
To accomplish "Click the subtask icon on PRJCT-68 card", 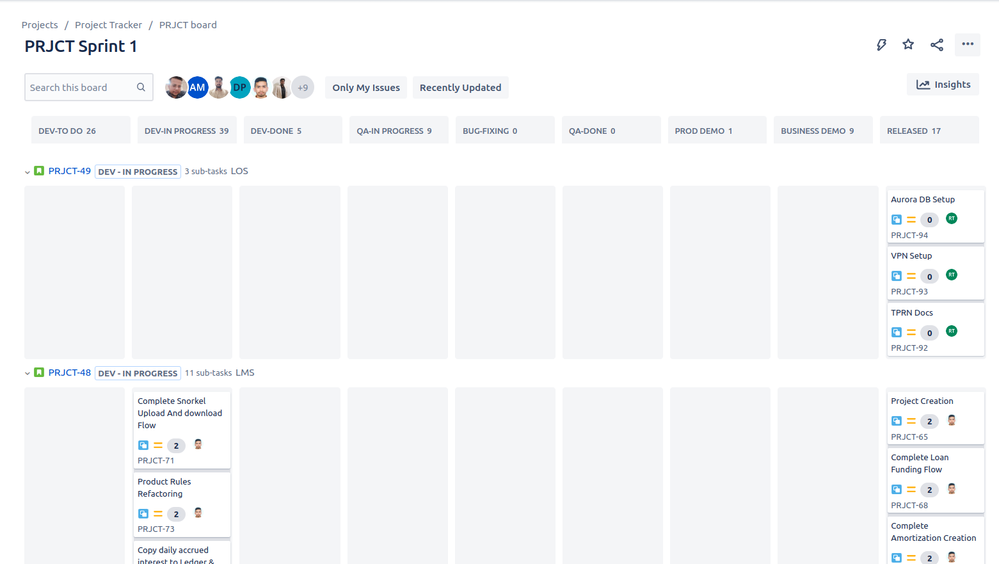I will click(x=896, y=489).
